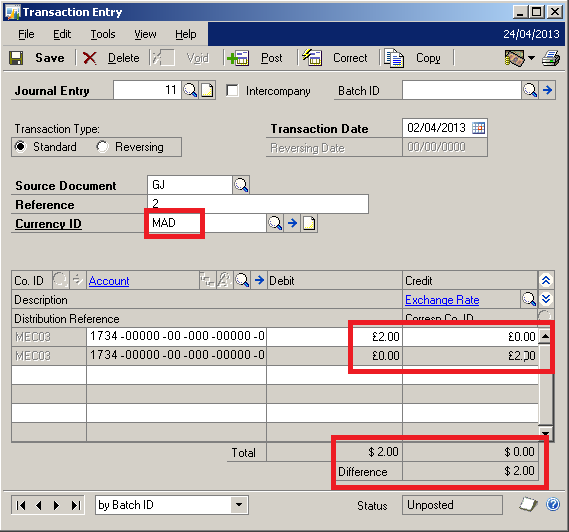The height and width of the screenshot is (532, 569).
Task: Open the Journal Entry note icon
Action: [x=207, y=90]
